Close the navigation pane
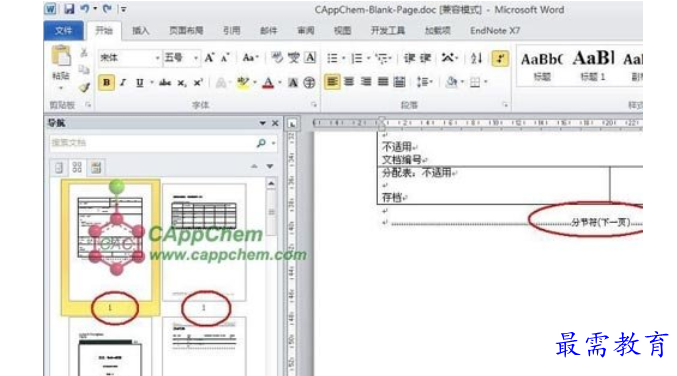 coord(275,123)
